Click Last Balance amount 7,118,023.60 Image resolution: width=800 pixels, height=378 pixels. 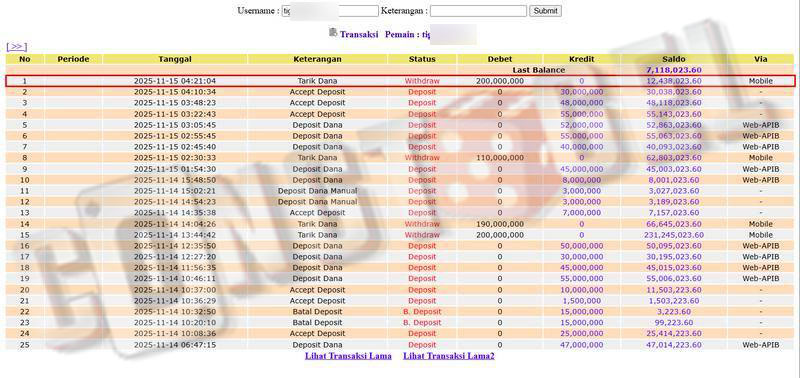pos(674,70)
